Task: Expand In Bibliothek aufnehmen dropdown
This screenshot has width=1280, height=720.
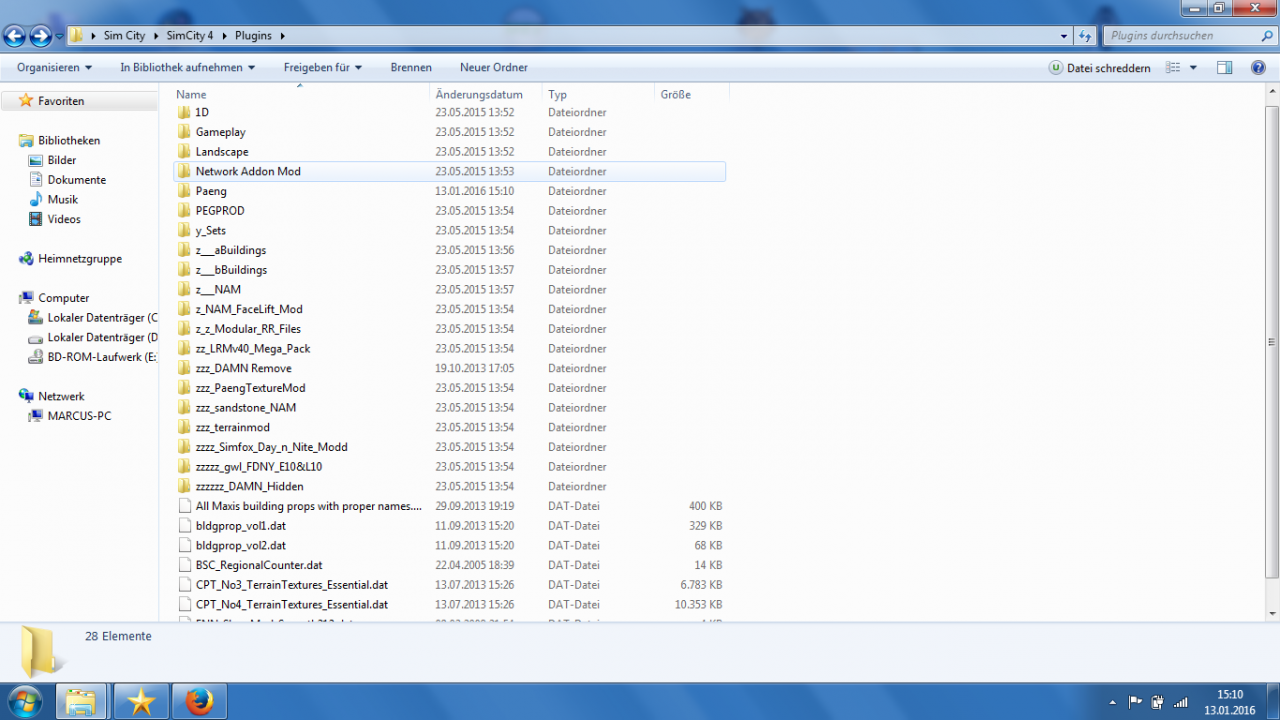Action: pyautogui.click(x=188, y=68)
